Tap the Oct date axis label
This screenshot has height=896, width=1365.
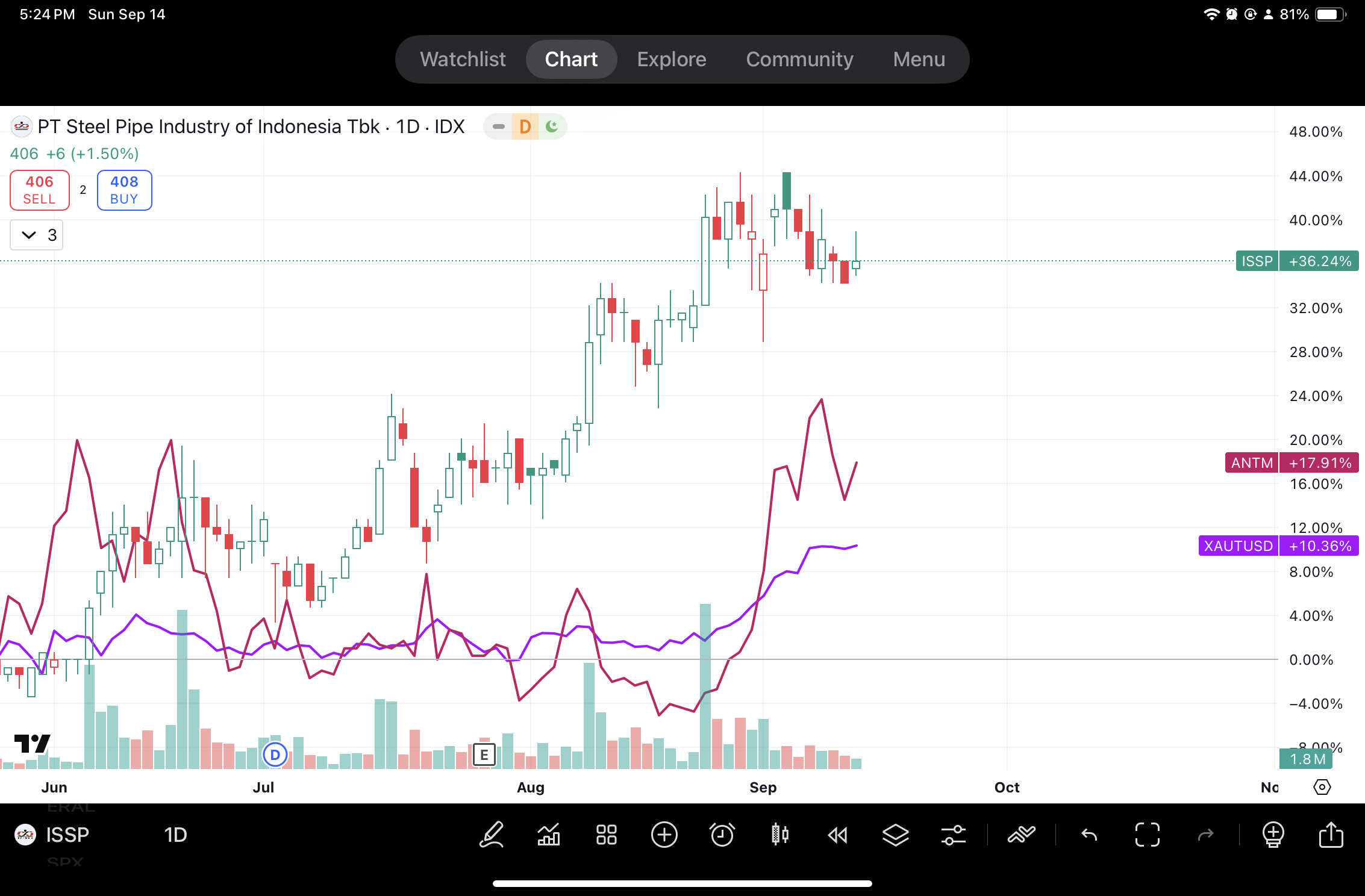click(1007, 788)
